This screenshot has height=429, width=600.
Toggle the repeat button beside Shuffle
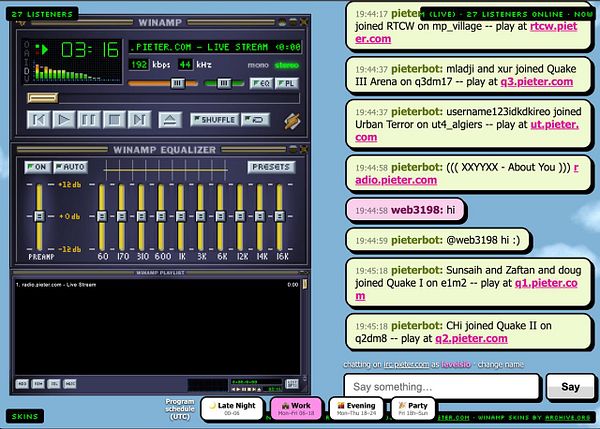pos(256,120)
